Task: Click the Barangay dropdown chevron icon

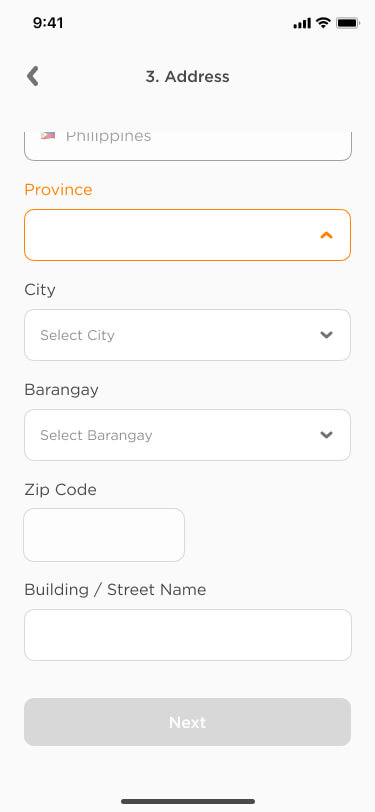Action: [x=326, y=434]
